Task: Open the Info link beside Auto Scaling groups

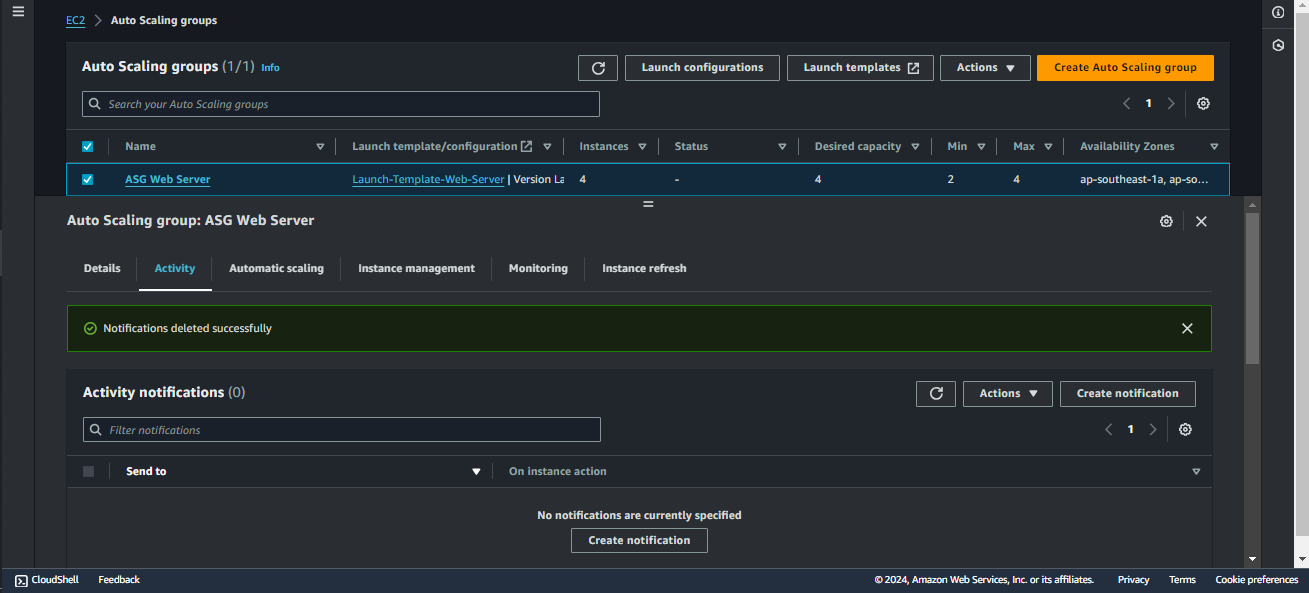Action: [270, 68]
